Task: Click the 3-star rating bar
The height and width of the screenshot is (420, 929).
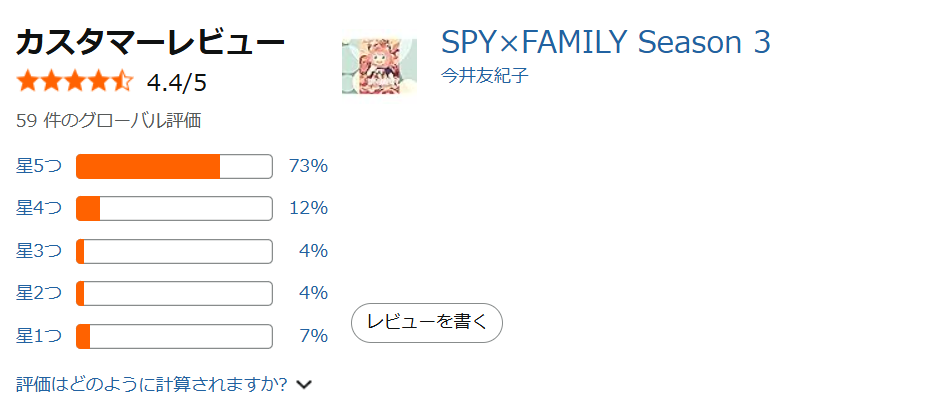Action: [174, 251]
